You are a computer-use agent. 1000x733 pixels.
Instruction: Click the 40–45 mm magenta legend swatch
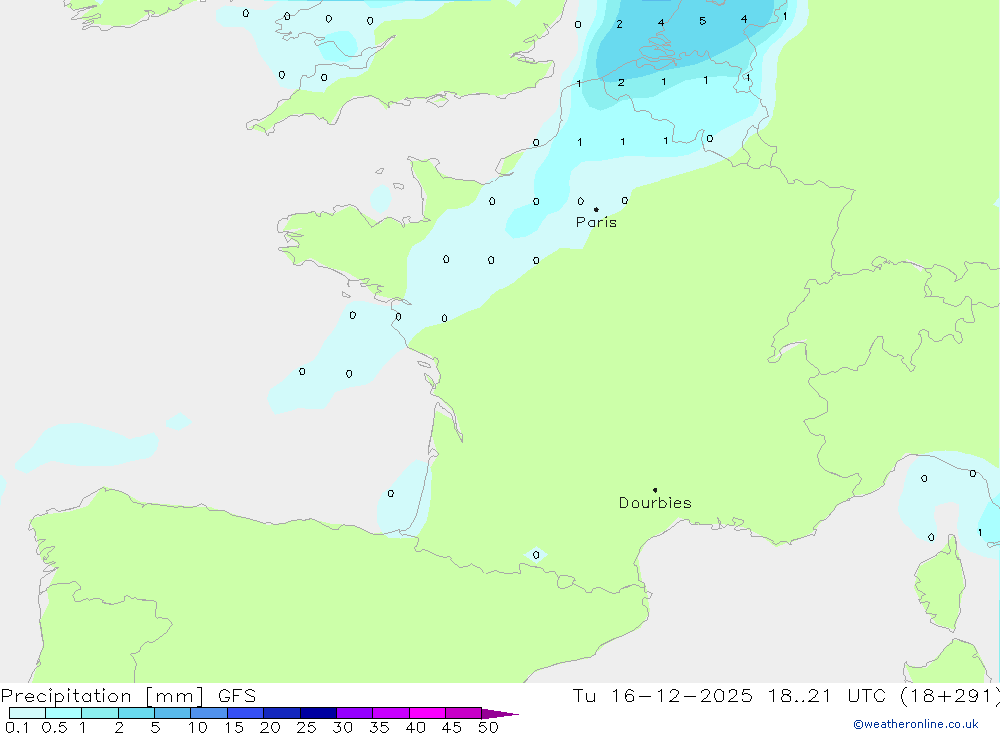[x=427, y=713]
